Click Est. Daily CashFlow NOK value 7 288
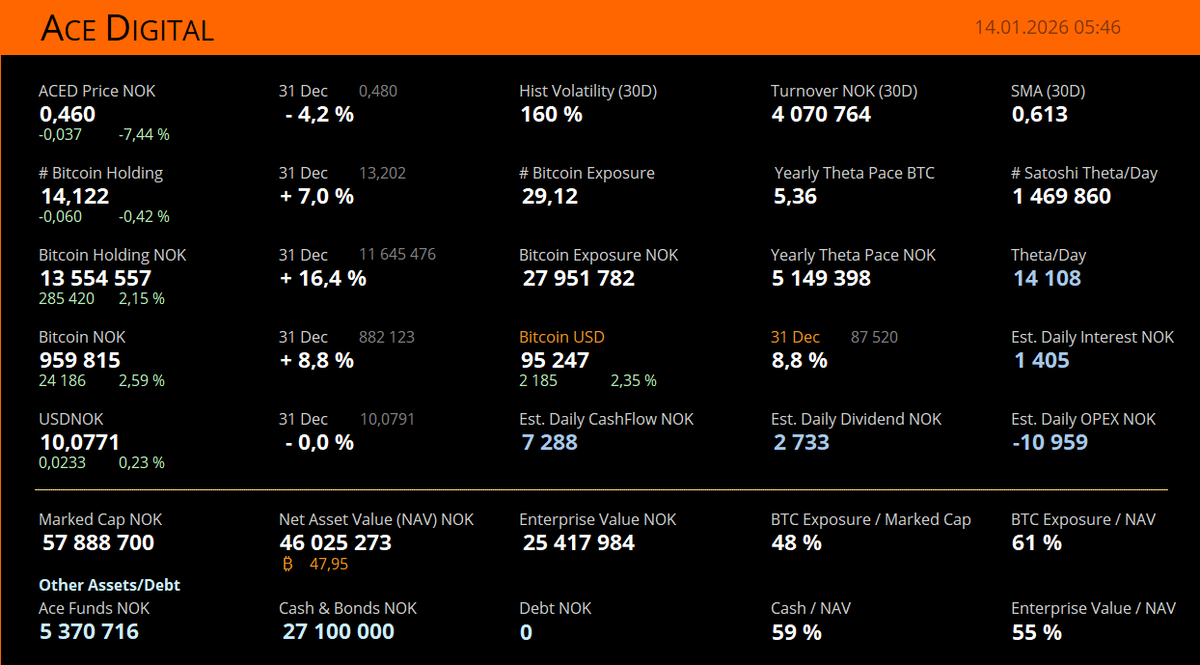Viewport: 1200px width, 665px height. pyautogui.click(x=550, y=442)
